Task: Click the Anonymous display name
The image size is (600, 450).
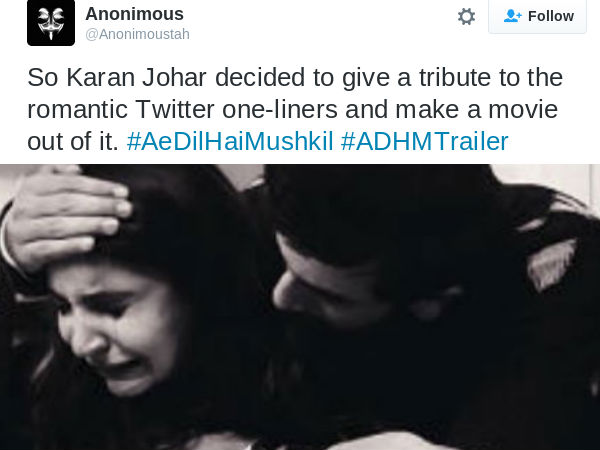Action: pyautogui.click(x=134, y=14)
